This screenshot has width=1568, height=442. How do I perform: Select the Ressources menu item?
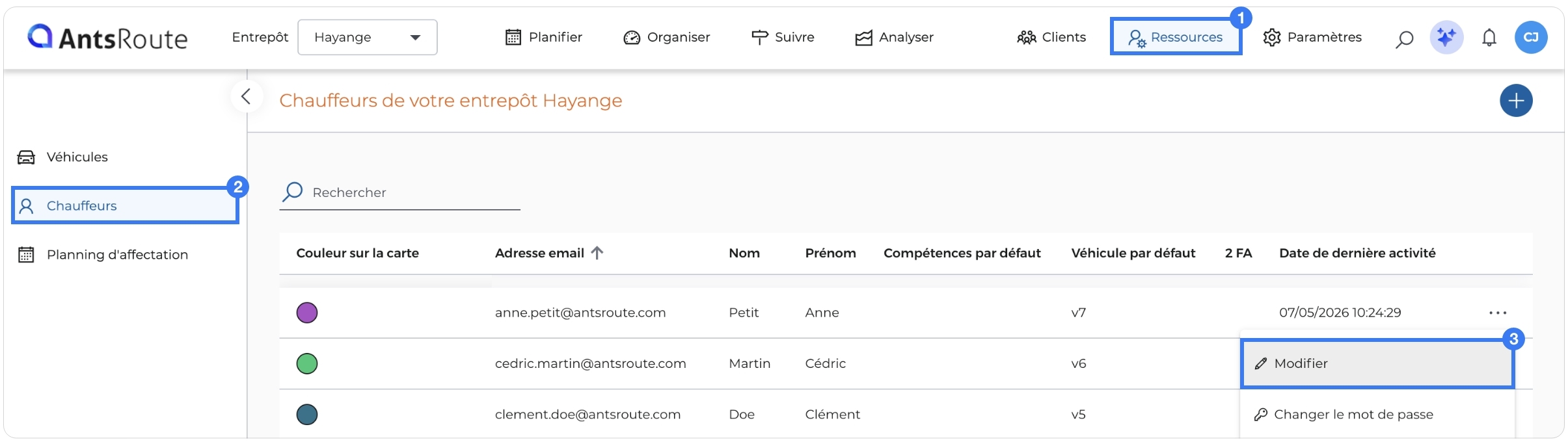[x=1176, y=37]
